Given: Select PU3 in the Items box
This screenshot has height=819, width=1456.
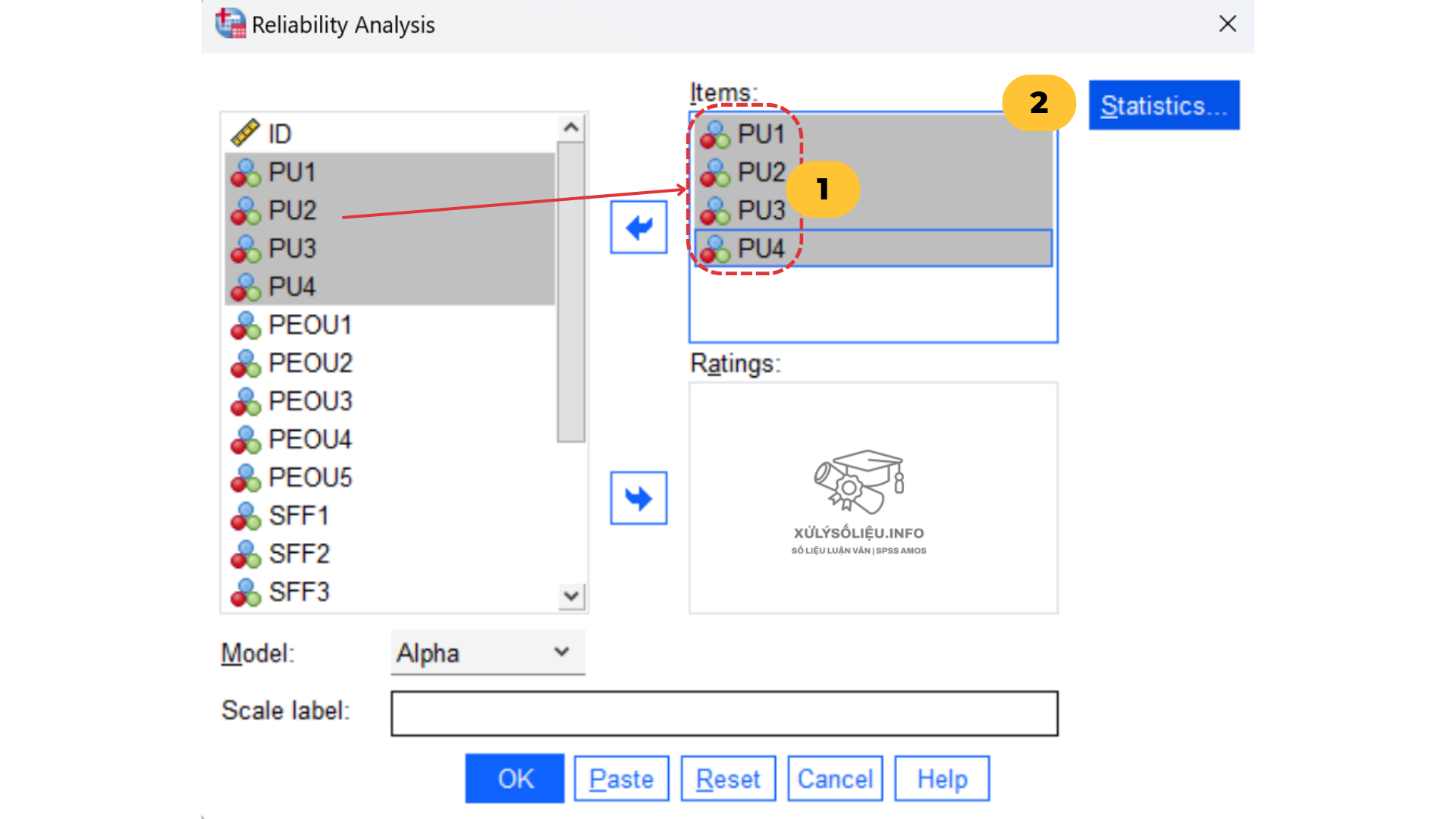Looking at the screenshot, I should click(873, 210).
